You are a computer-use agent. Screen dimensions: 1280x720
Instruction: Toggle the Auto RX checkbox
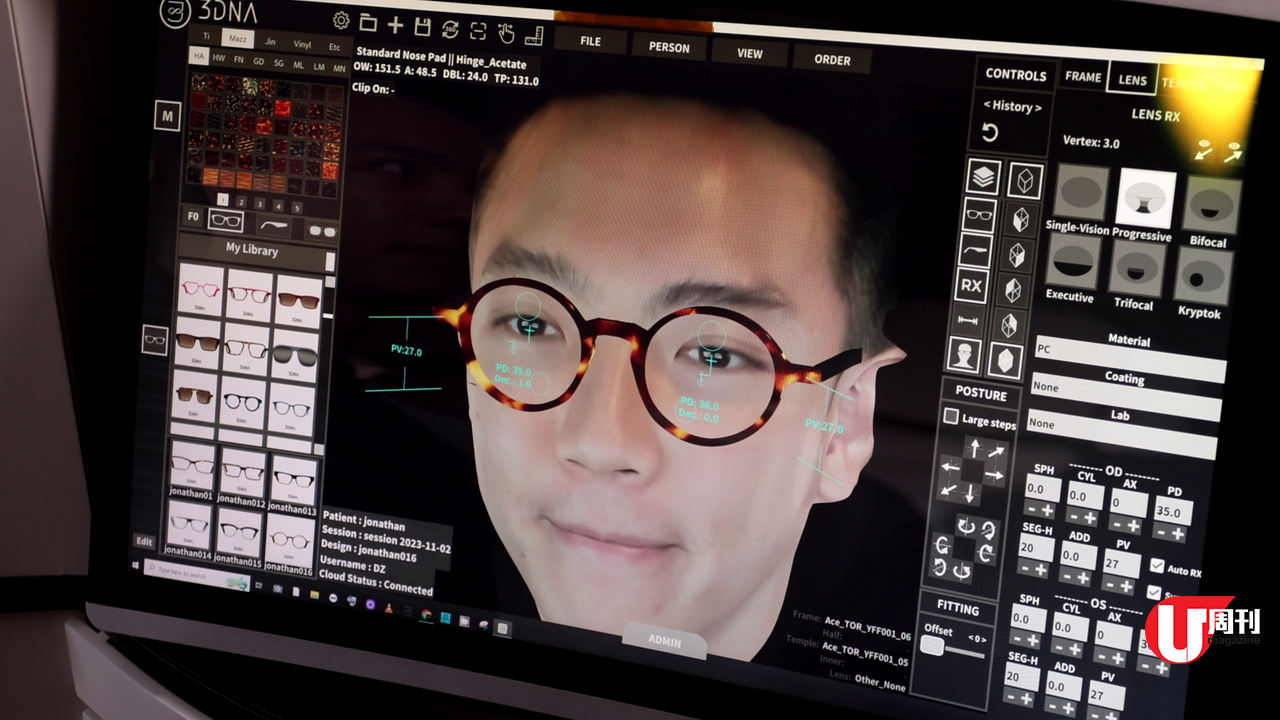click(1157, 566)
